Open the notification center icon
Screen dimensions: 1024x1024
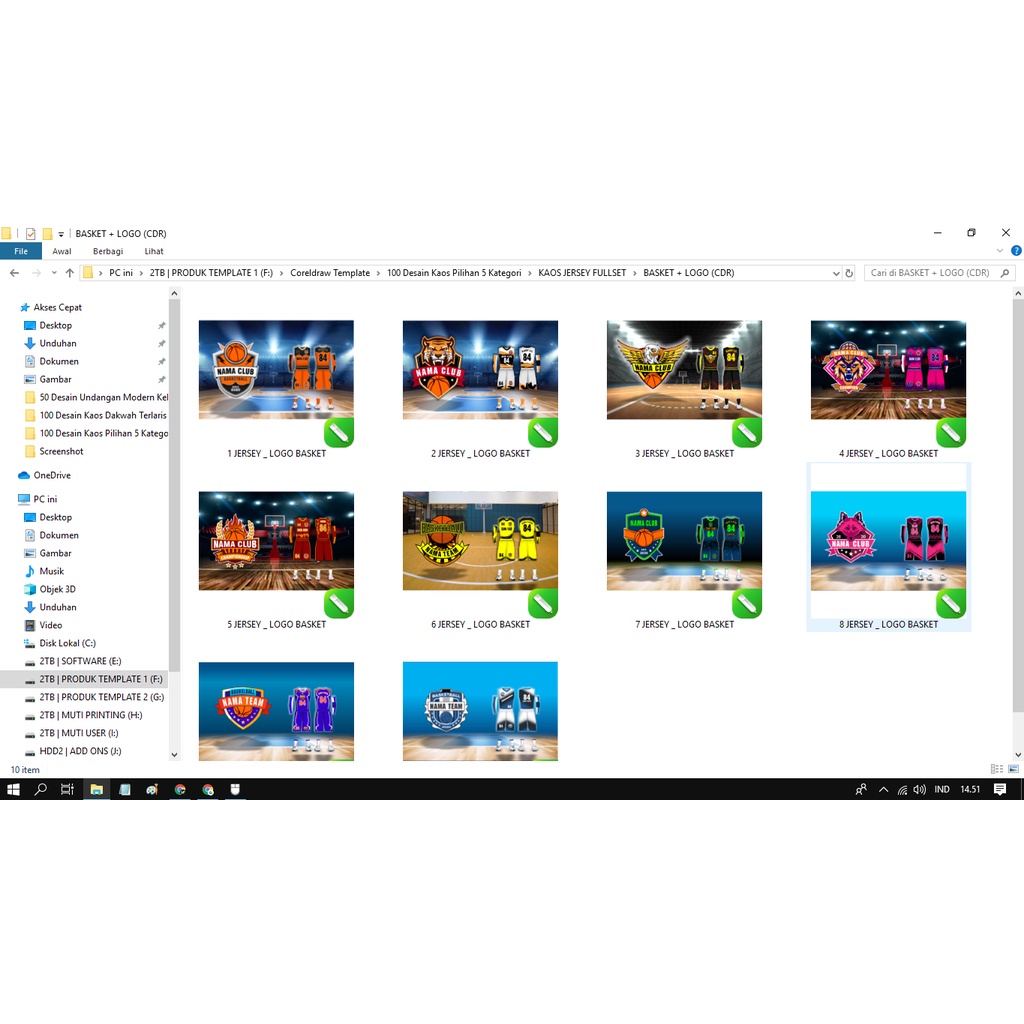pyautogui.click(x=1000, y=789)
